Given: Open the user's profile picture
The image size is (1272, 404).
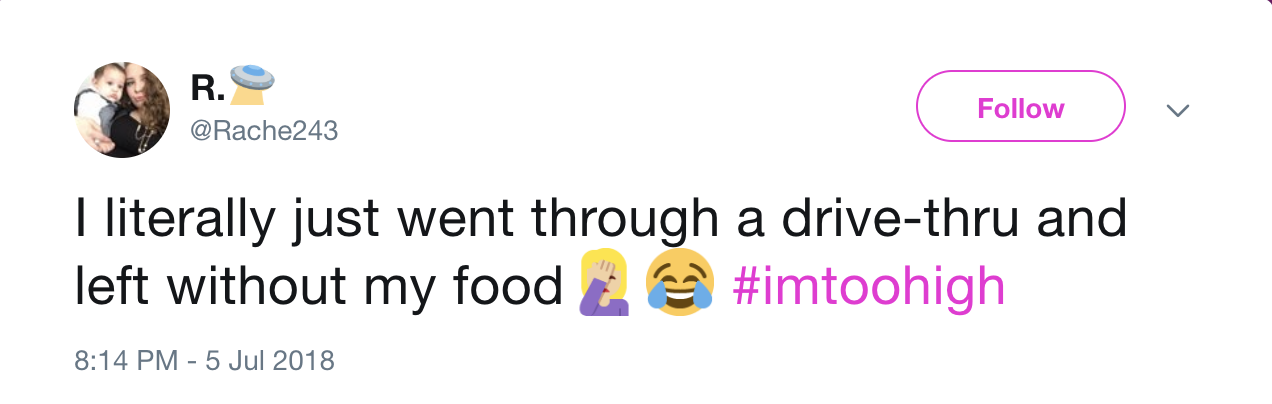Looking at the screenshot, I should [x=122, y=108].
